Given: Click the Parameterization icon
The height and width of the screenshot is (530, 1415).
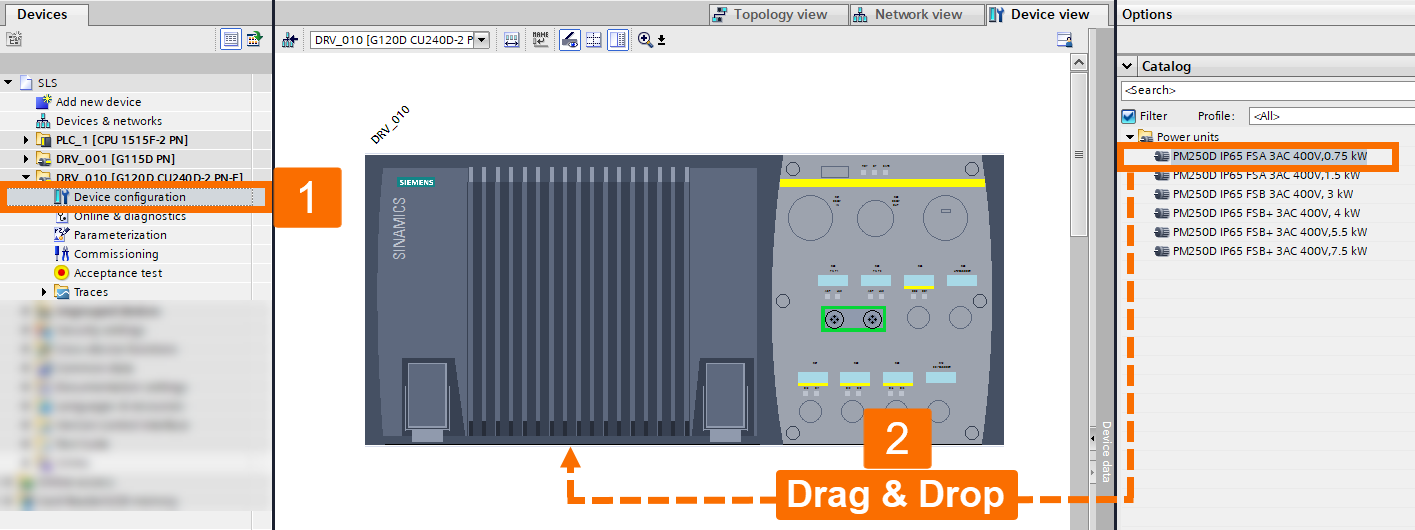Looking at the screenshot, I should click(x=62, y=235).
